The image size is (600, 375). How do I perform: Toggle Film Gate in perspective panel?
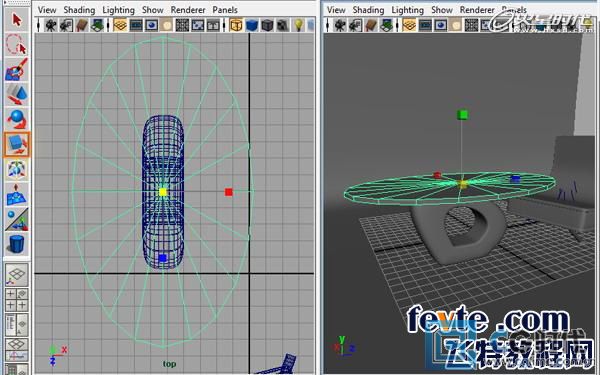(425, 26)
